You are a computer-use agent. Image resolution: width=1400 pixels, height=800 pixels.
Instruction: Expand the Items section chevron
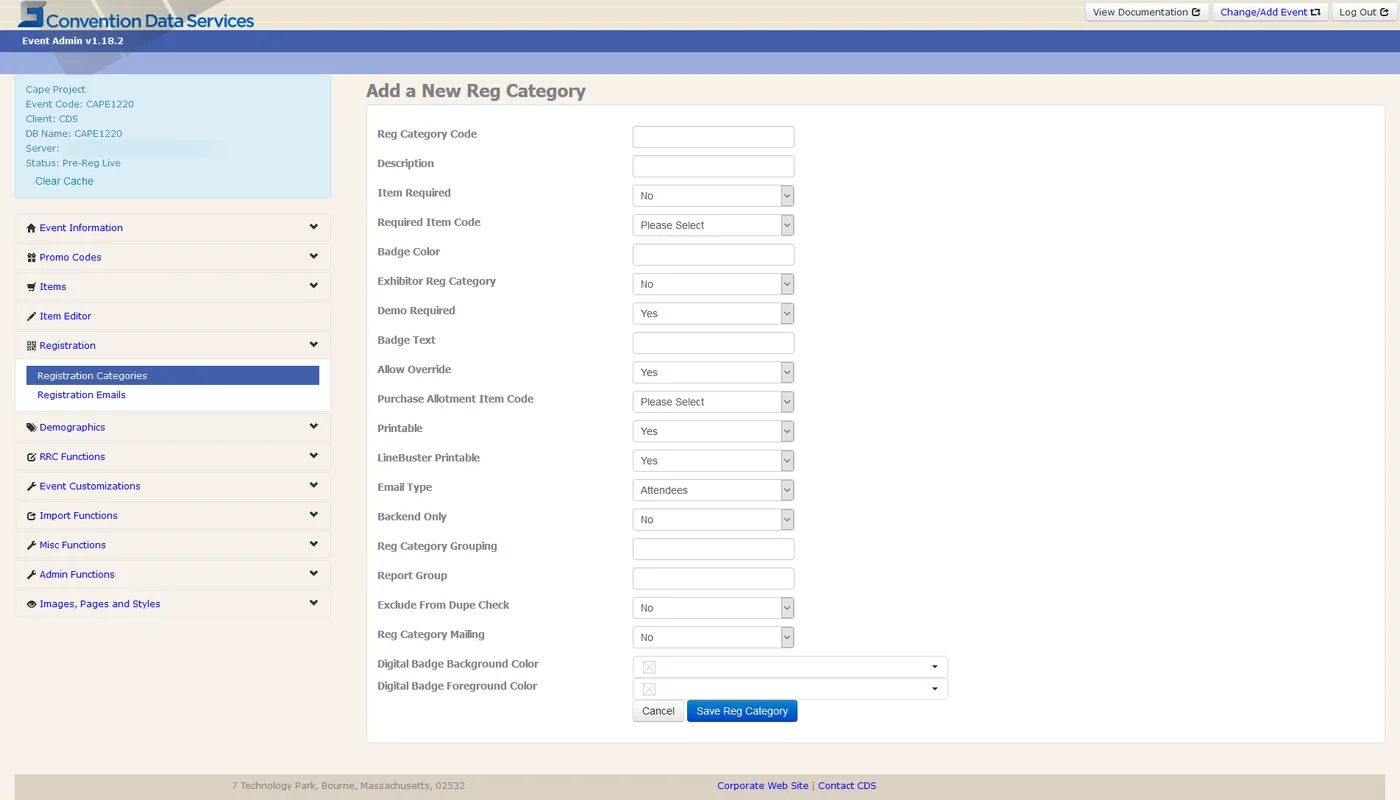pos(314,286)
